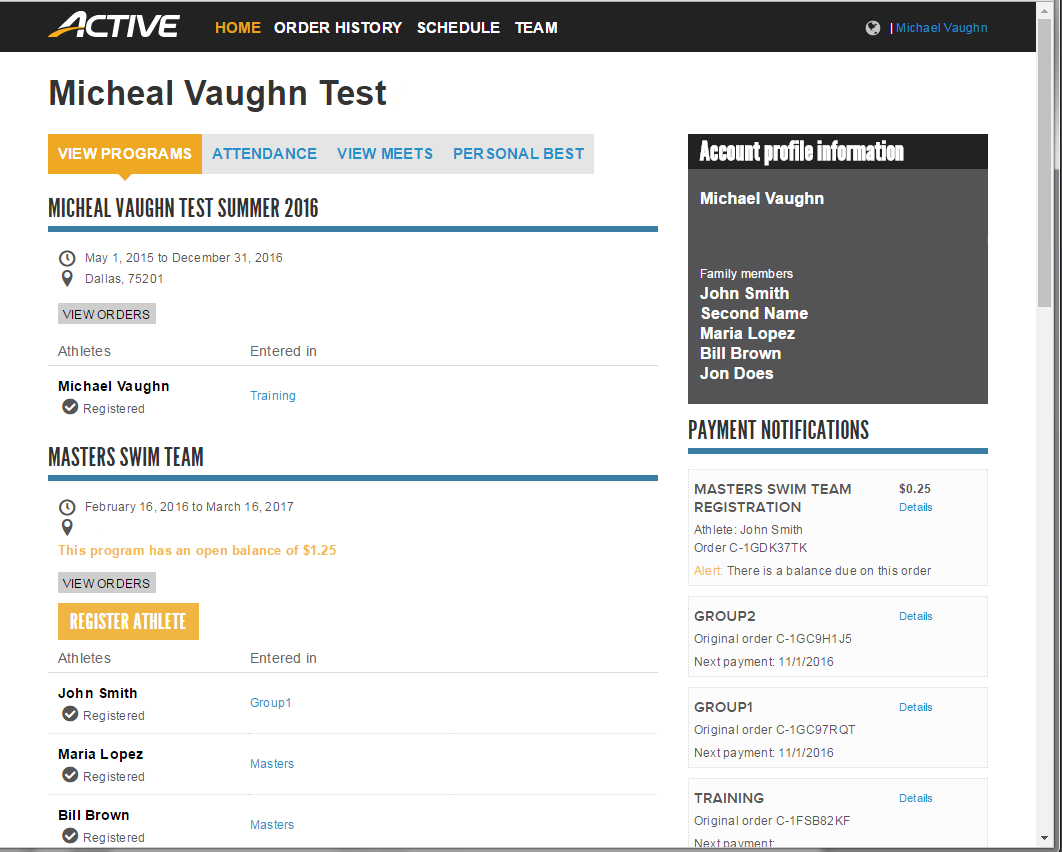Image resolution: width=1062 pixels, height=852 pixels.
Task: Click registered checkmark icon under Michael Vaughn
Action: pyautogui.click(x=70, y=408)
